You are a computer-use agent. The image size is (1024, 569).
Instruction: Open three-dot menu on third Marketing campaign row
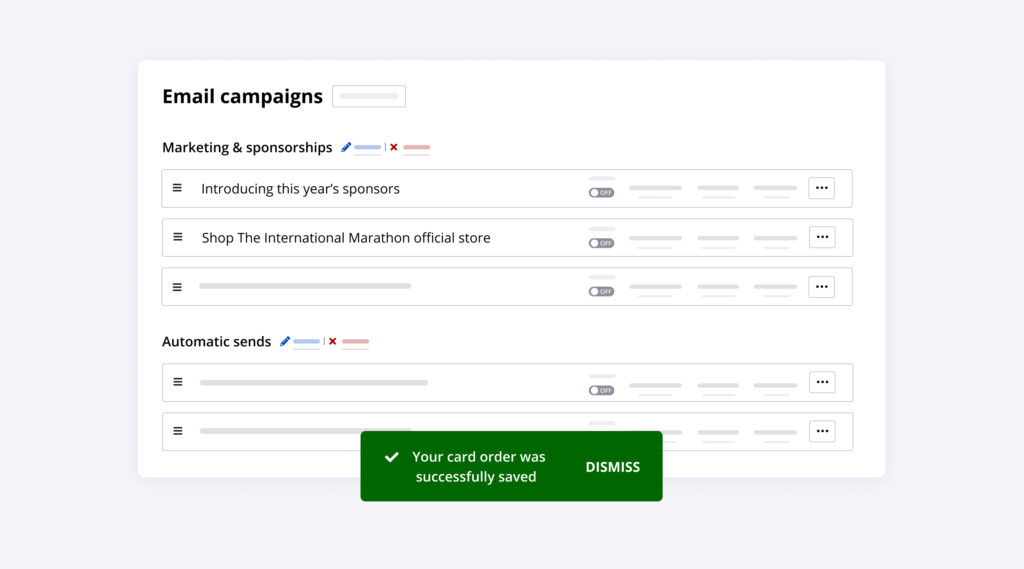pos(821,287)
